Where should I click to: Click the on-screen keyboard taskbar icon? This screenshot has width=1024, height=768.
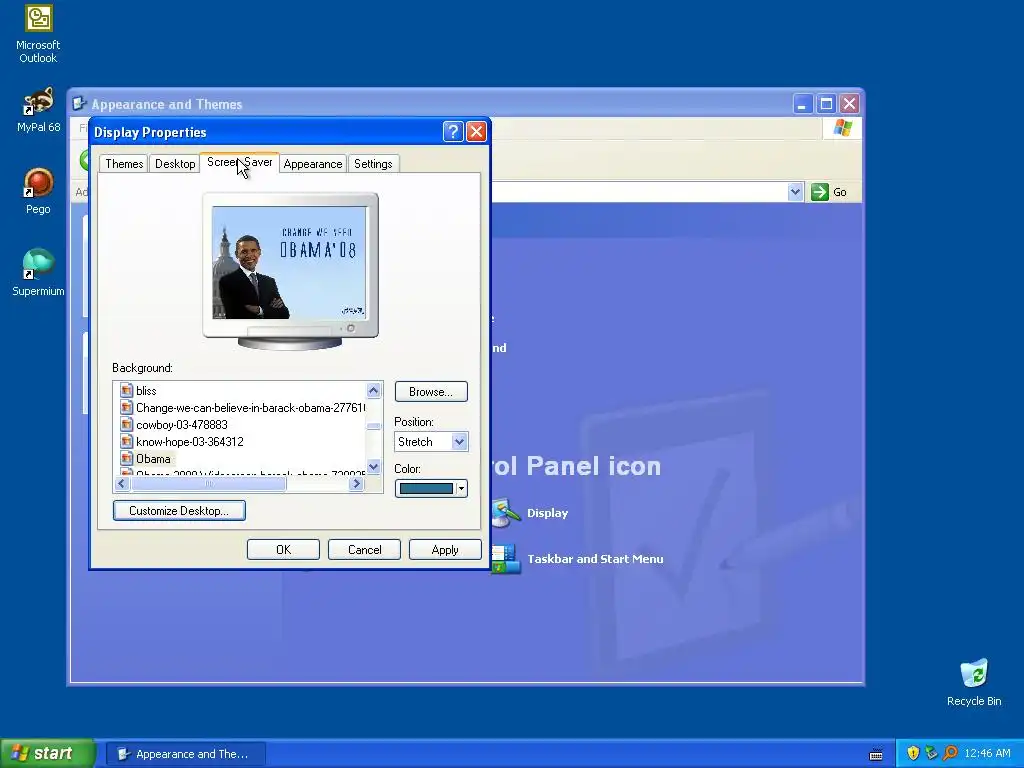pos(876,754)
